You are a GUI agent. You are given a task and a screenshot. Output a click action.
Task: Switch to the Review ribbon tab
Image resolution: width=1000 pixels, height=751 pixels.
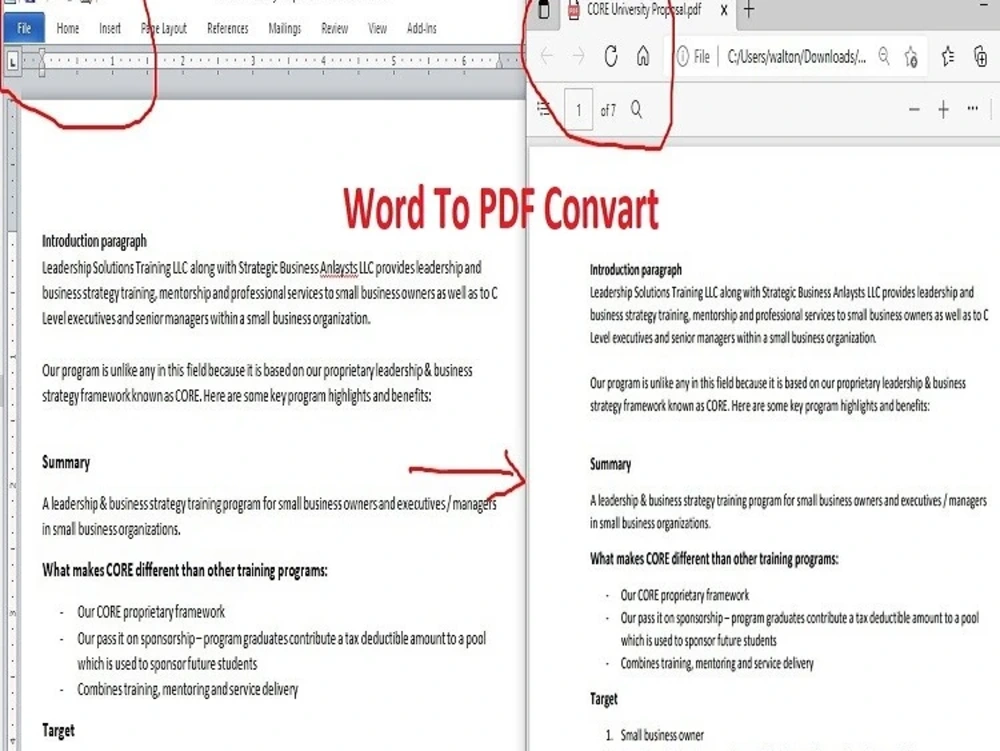tap(334, 28)
